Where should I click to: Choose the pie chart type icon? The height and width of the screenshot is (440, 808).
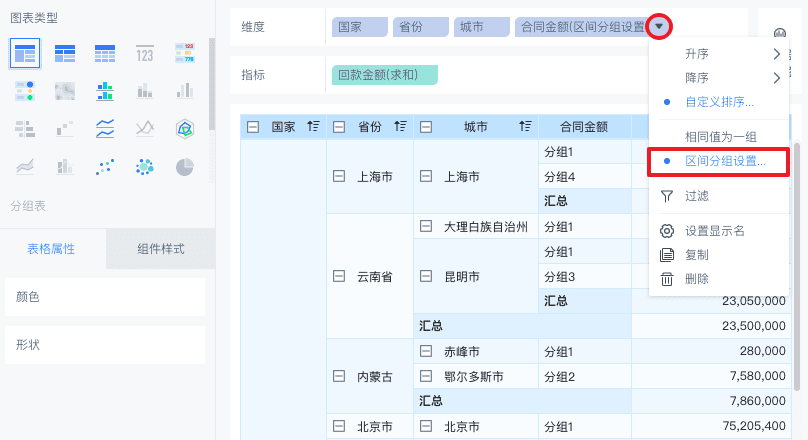pos(185,167)
